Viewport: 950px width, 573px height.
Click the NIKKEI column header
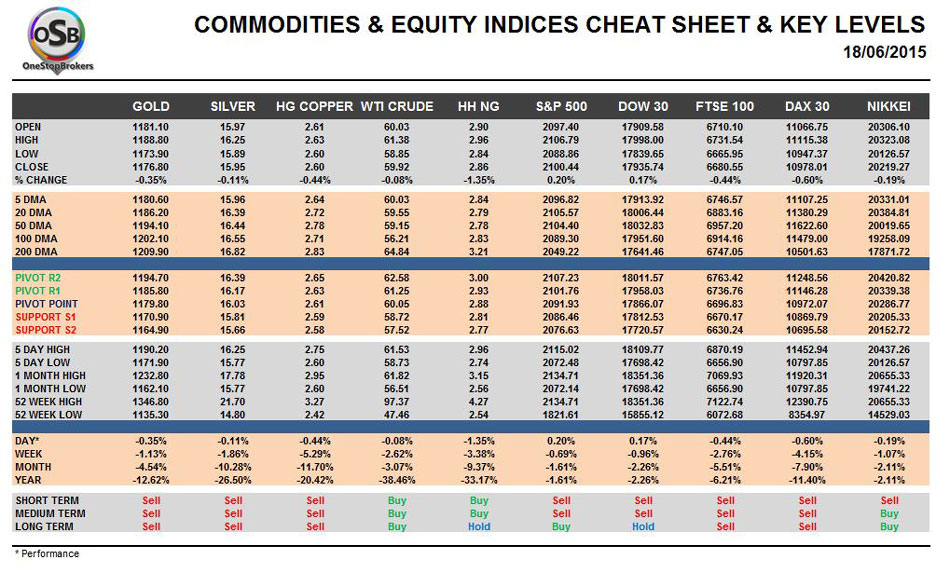(889, 107)
